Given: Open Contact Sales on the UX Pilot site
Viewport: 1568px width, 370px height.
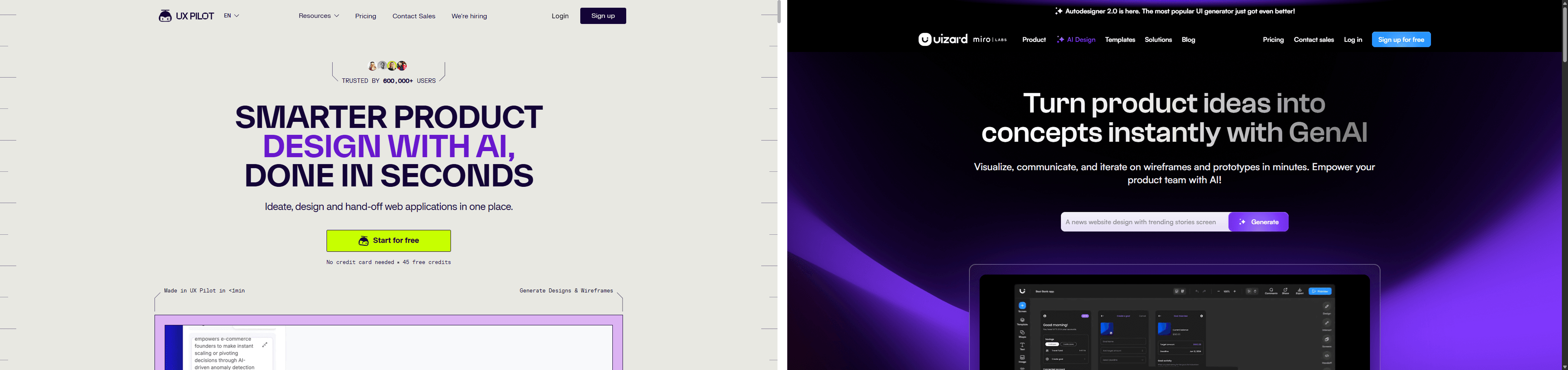Looking at the screenshot, I should tap(414, 16).
